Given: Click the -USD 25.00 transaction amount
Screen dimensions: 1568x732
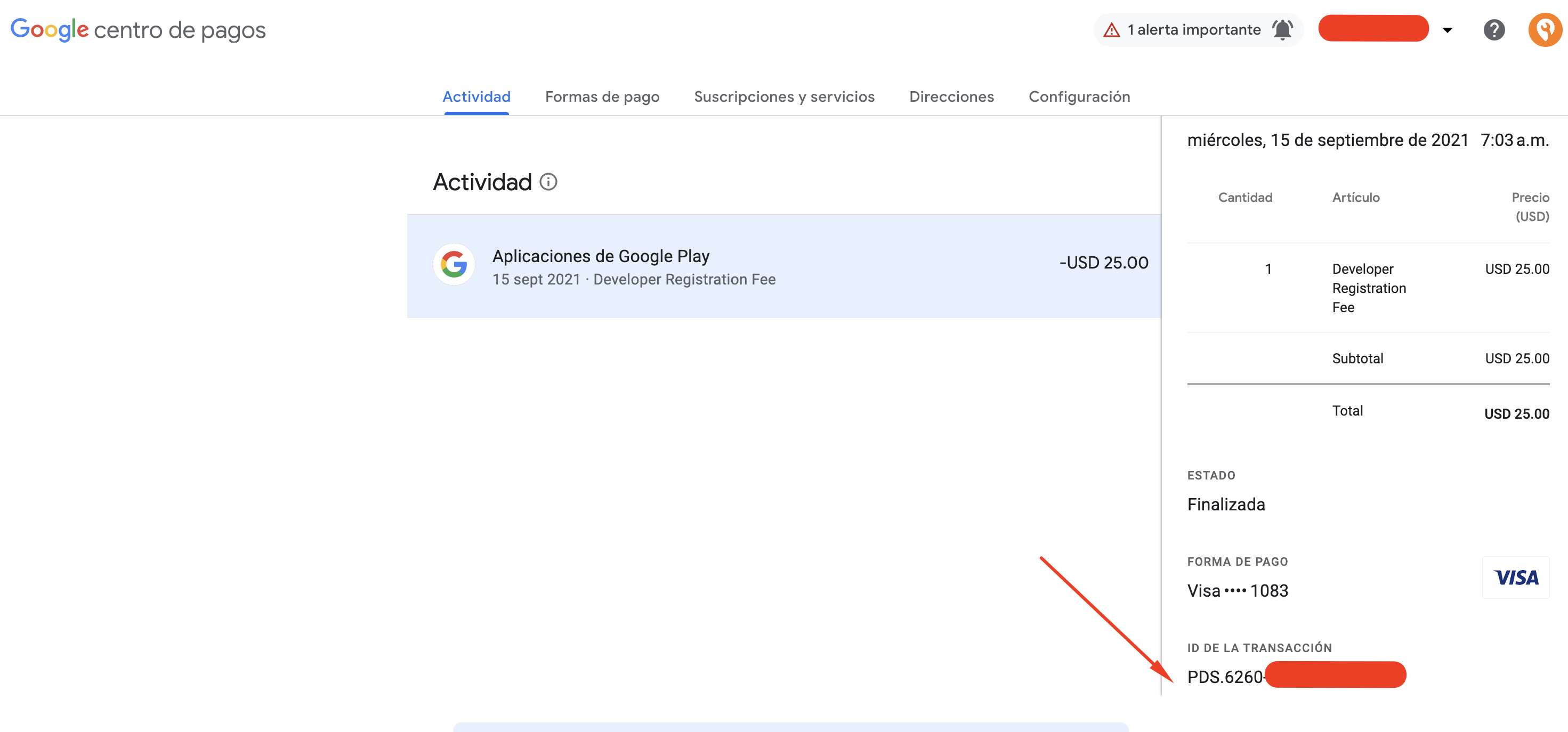Looking at the screenshot, I should coord(1104,263).
